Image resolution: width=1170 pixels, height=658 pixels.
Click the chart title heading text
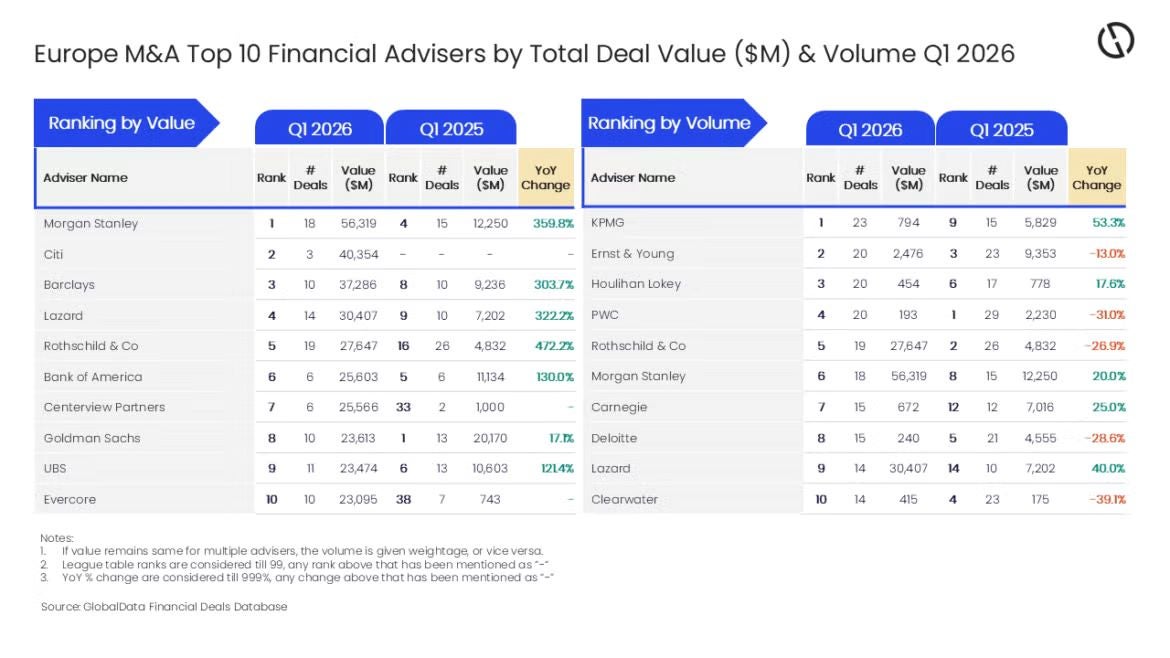pyautogui.click(x=524, y=53)
